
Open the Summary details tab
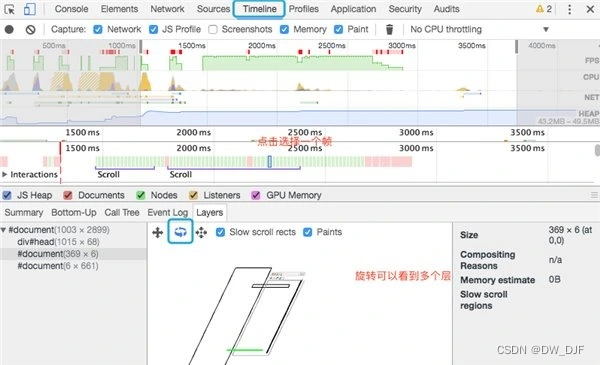pyautogui.click(x=24, y=212)
